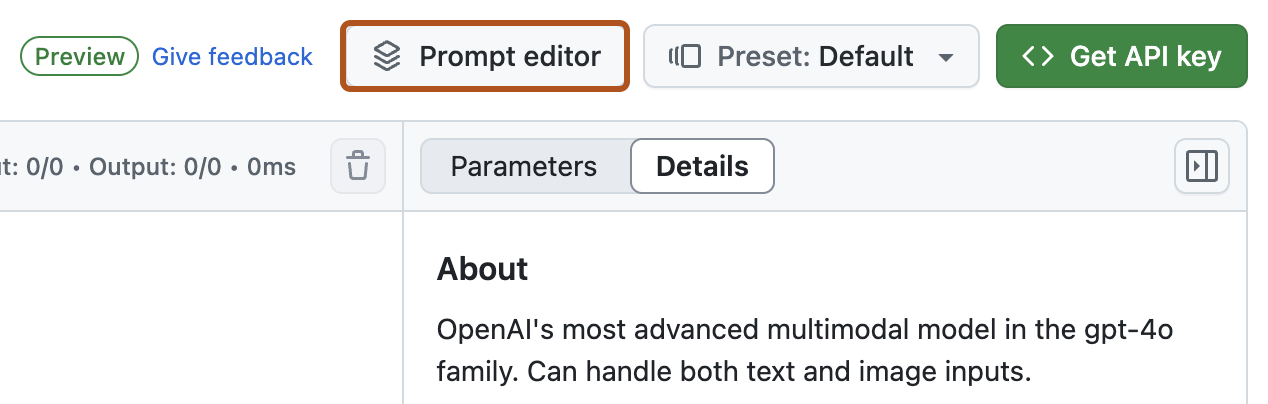Click the green Preview badge
This screenshot has height=404, width=1268.
click(x=79, y=56)
